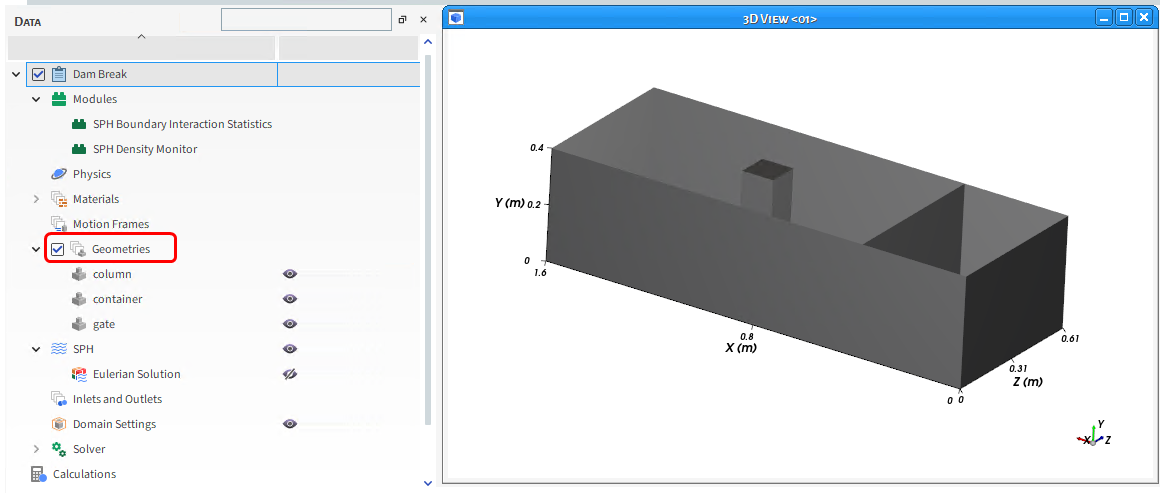Click the Data tree vertical scrollbar thumb
Image resolution: width=1160 pixels, height=498 pixels.
click(428, 240)
